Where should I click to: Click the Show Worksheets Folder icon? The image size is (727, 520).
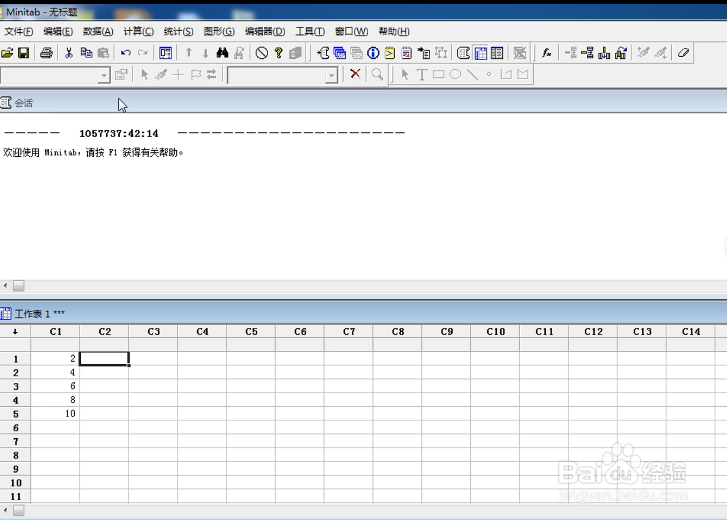click(340, 53)
